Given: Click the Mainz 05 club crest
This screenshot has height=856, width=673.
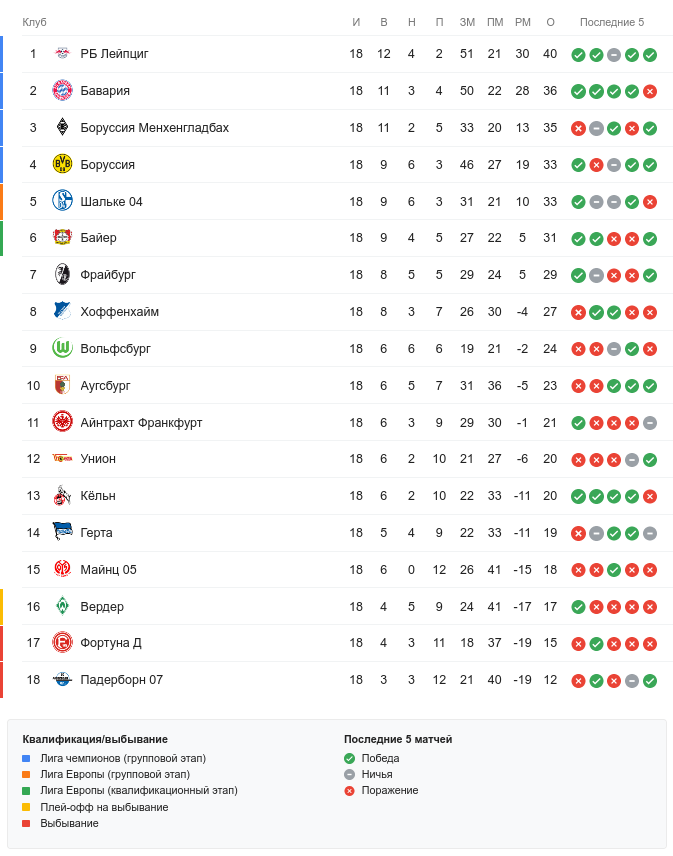Looking at the screenshot, I should click(x=63, y=570).
